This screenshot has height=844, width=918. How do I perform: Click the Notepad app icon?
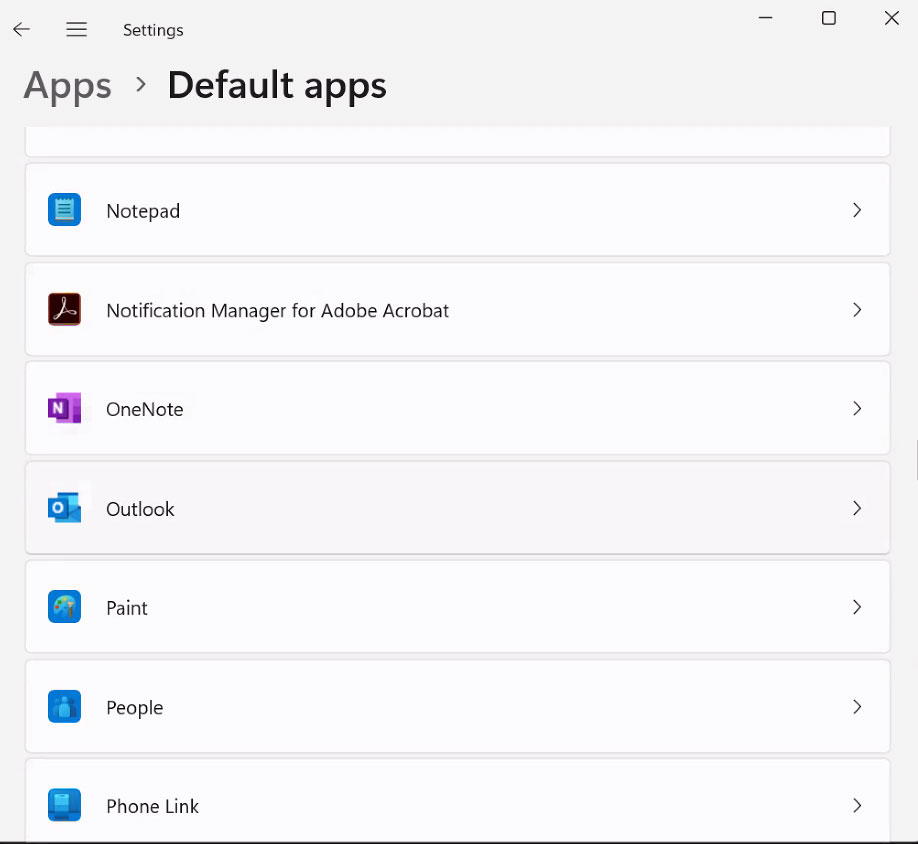coord(64,210)
